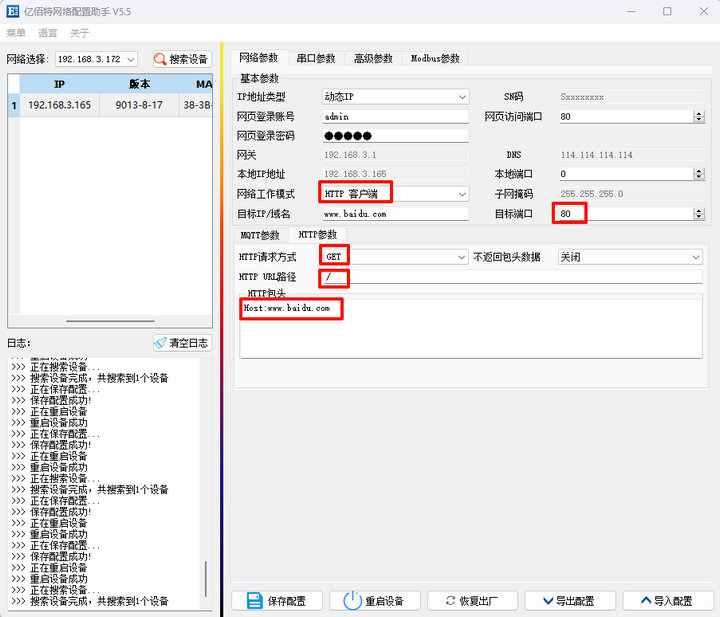Open the 语言 language menu
Viewport: 720px width, 617px height.
coord(48,33)
